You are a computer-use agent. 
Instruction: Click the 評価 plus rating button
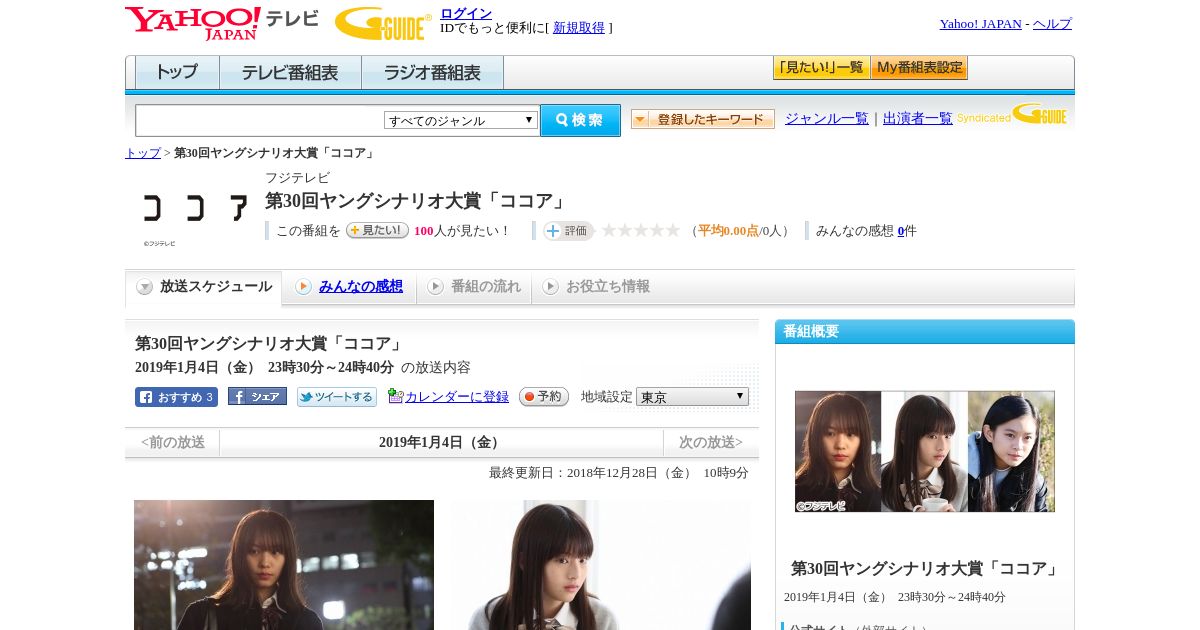pos(568,231)
